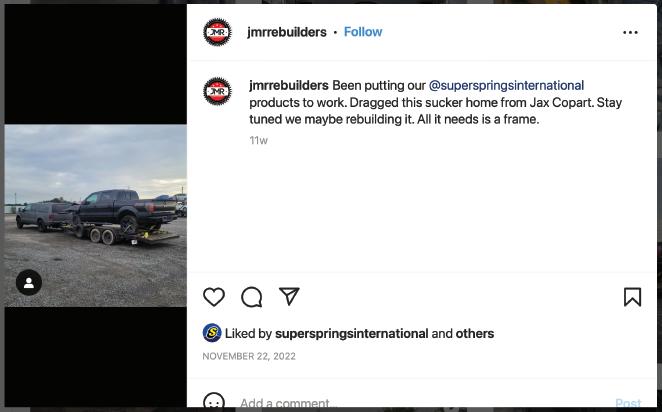Image resolution: width=662 pixels, height=412 pixels.
Task: Open superspringsinternational in Liked by line
Action: click(352, 333)
